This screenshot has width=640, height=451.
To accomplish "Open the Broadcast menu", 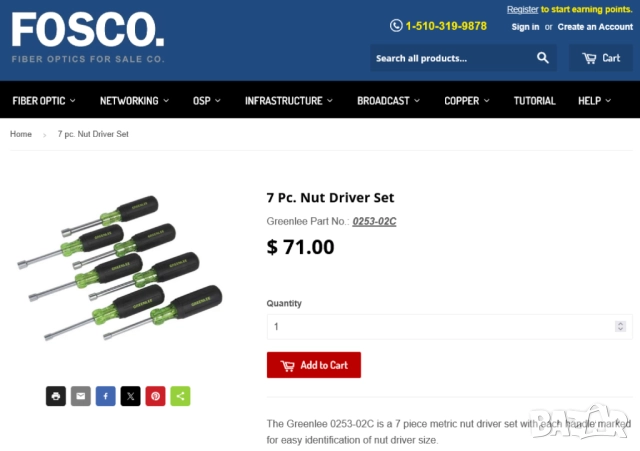I will (x=388, y=100).
